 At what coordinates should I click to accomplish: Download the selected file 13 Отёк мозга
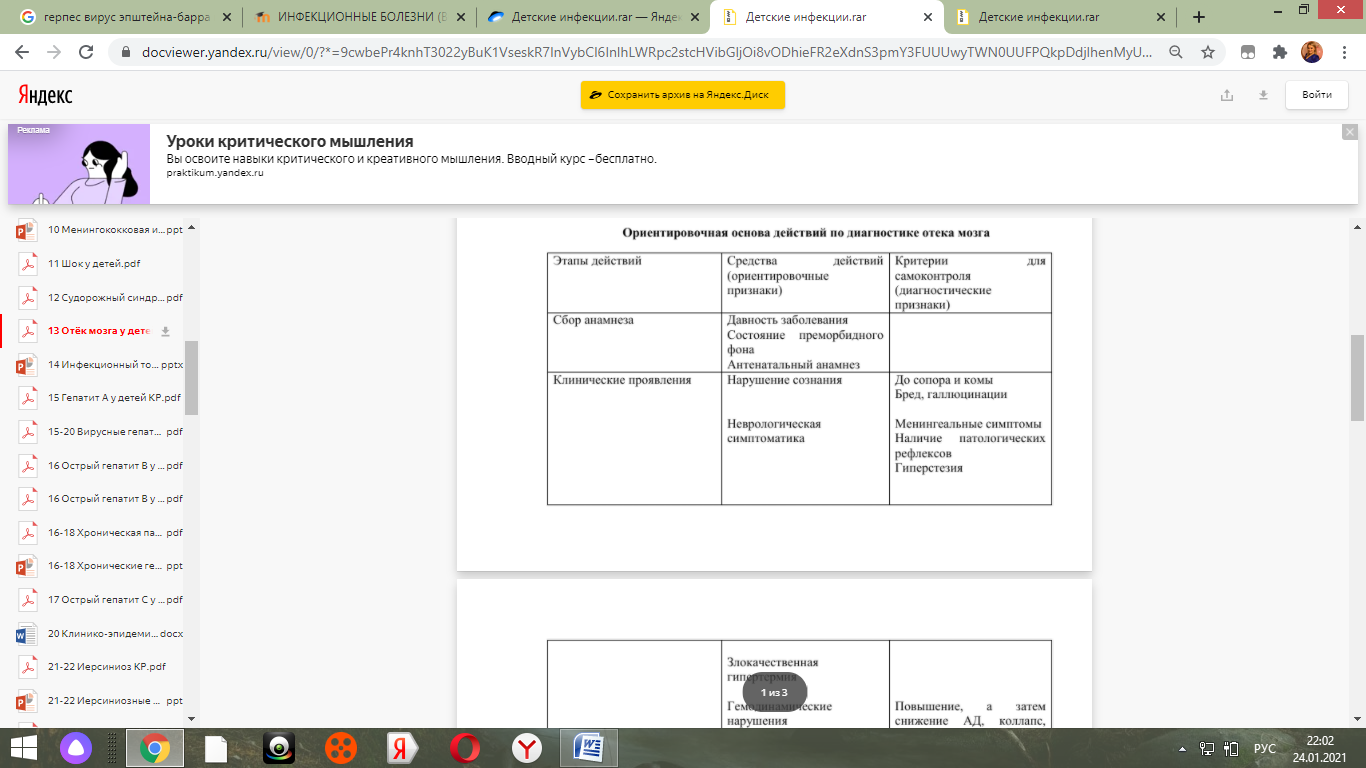(x=166, y=332)
